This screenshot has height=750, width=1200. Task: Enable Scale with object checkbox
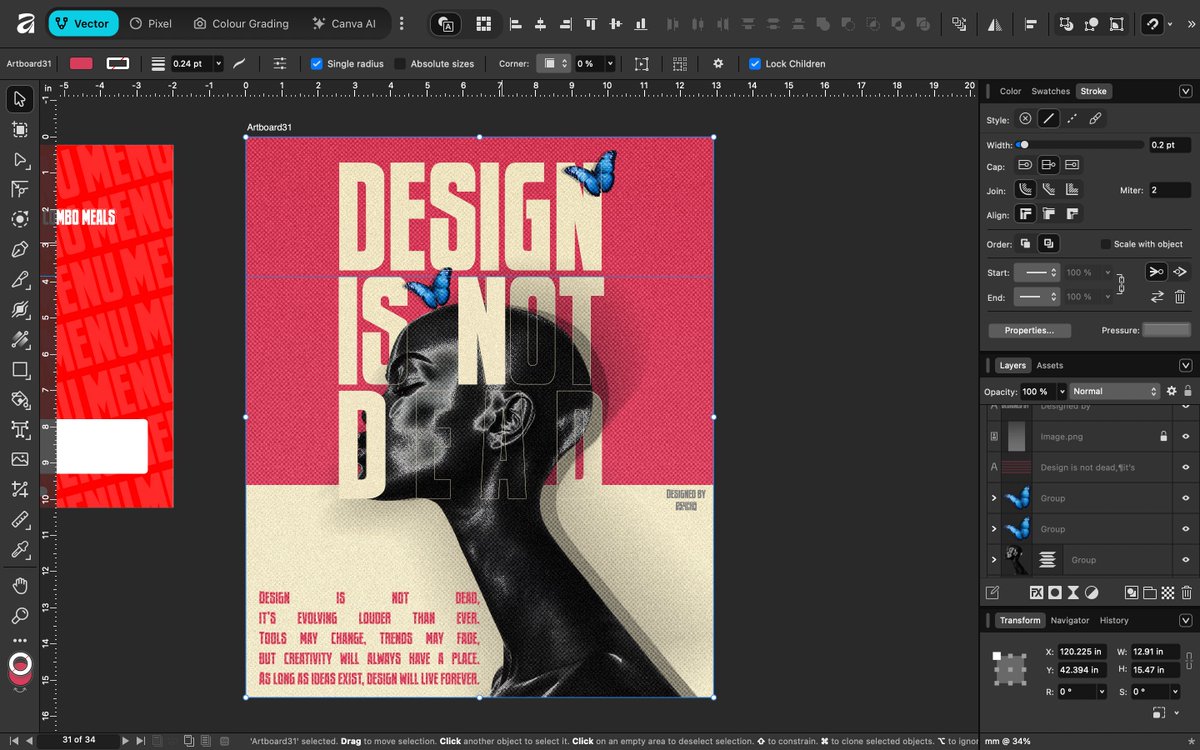coord(1106,244)
